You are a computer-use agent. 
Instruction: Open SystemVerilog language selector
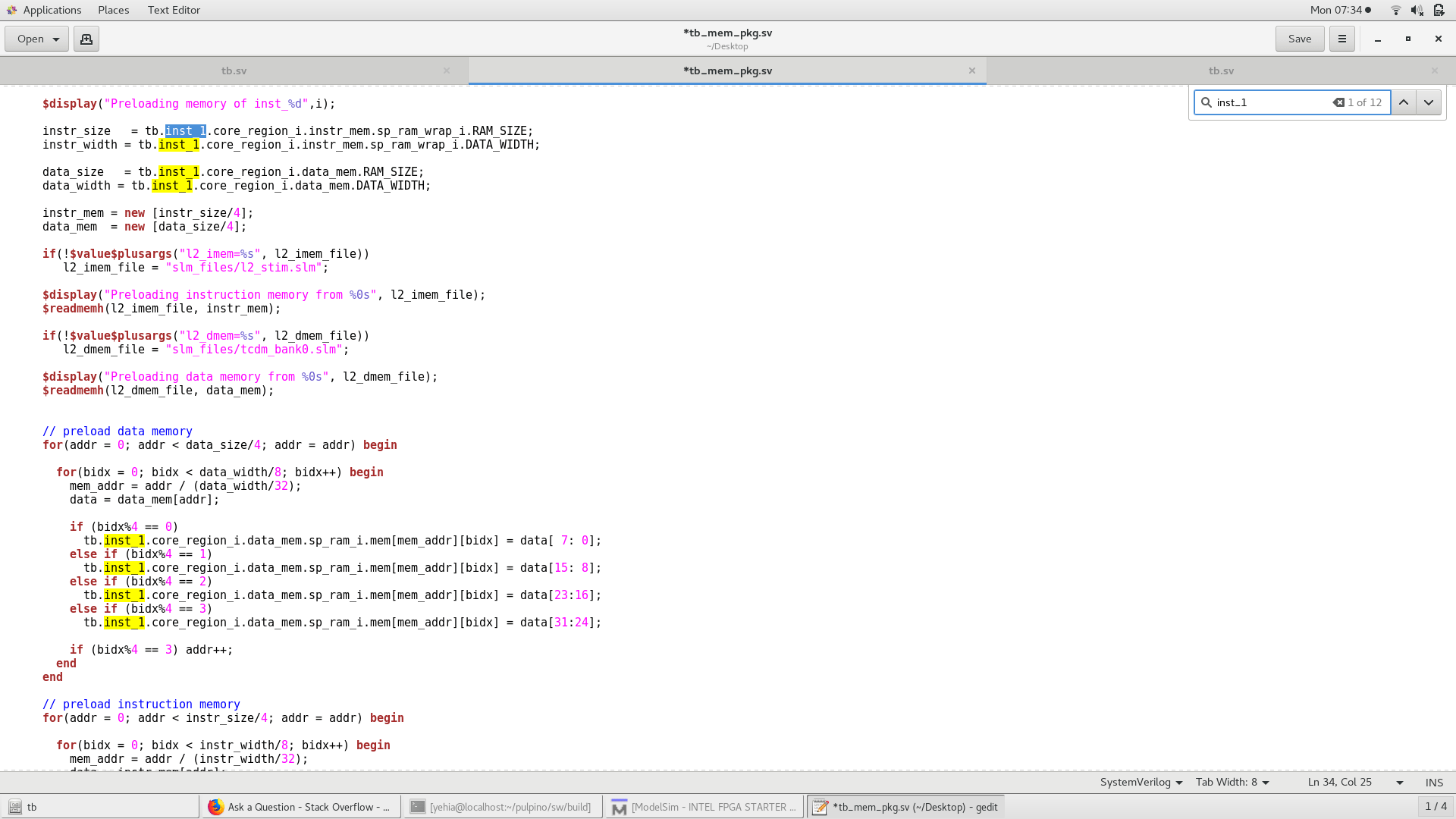coord(1141,782)
